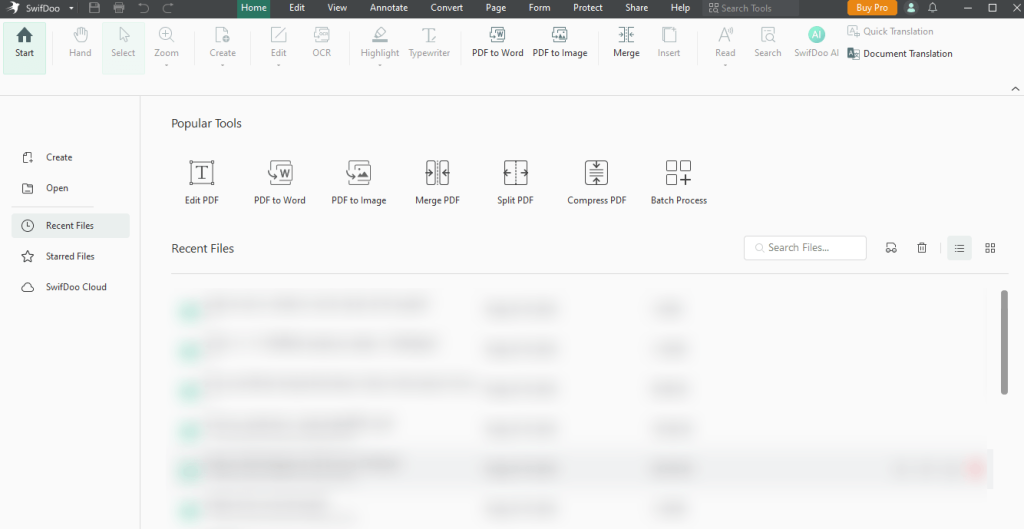The width and height of the screenshot is (1024, 529).
Task: Open Compress PDF popular tool
Action: click(x=596, y=183)
